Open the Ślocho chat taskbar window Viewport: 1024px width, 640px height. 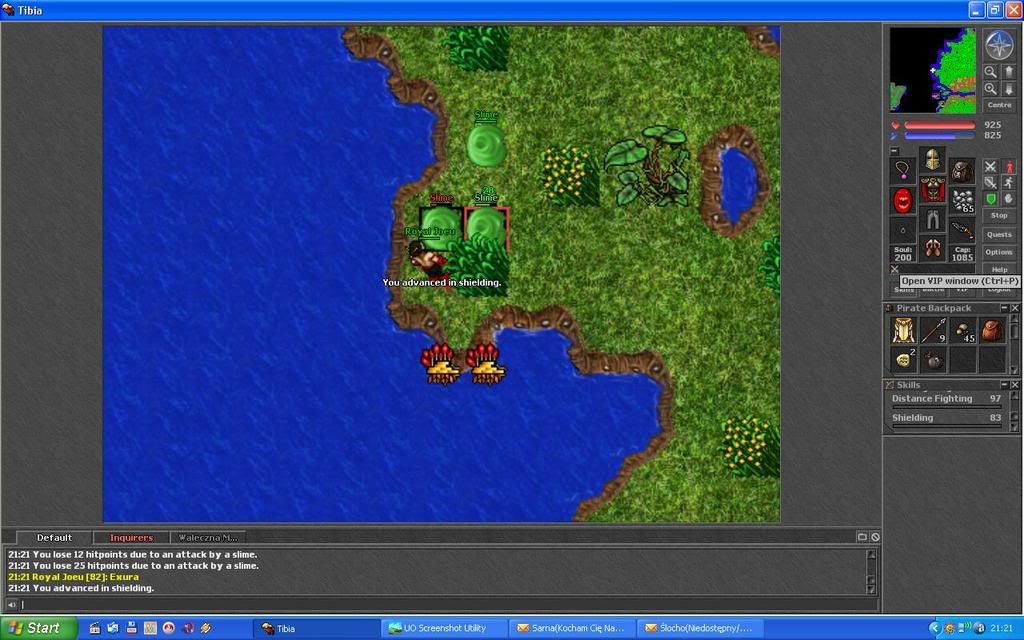[699, 628]
